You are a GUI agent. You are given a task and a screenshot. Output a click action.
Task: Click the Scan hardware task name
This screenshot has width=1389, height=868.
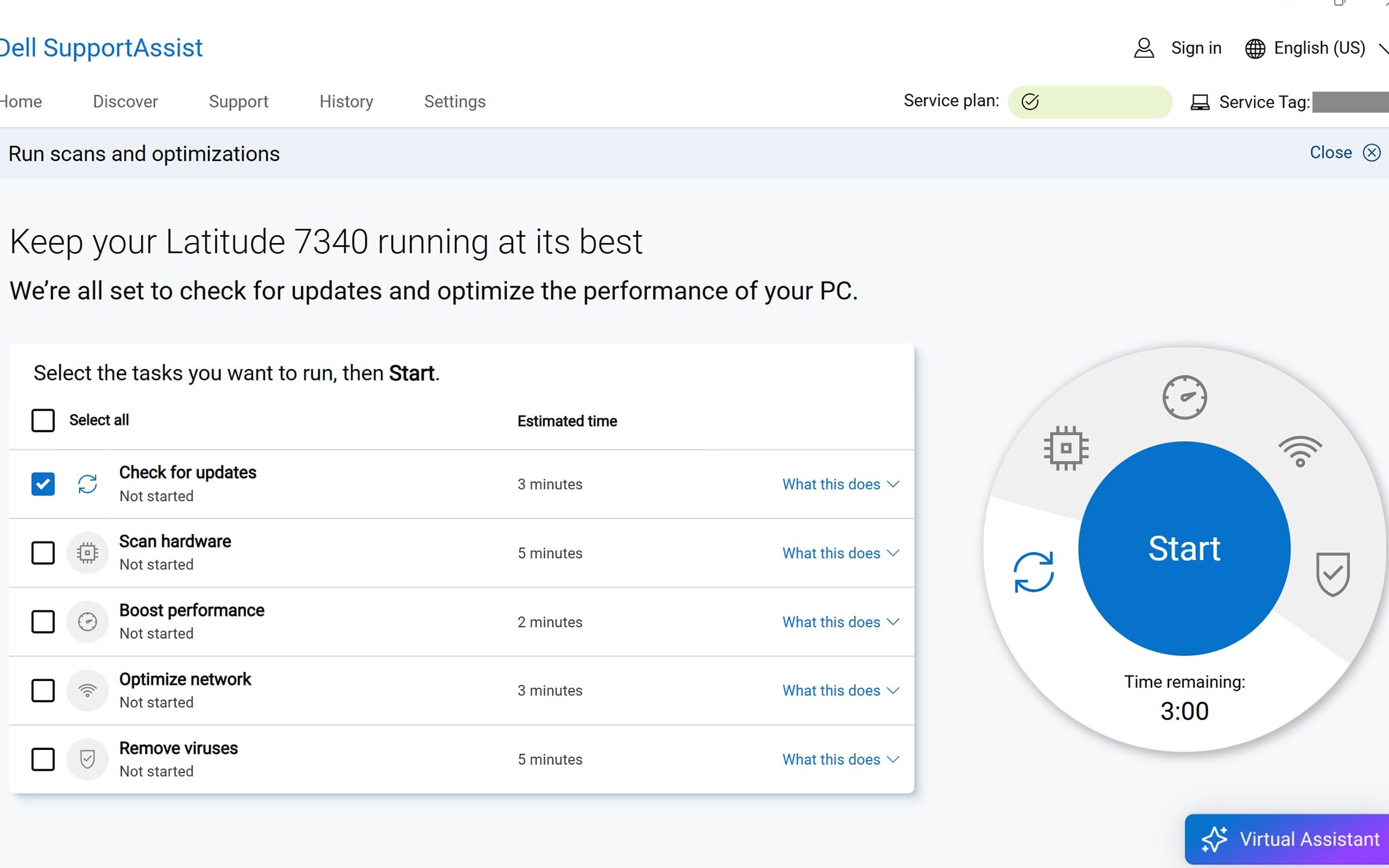pyautogui.click(x=175, y=541)
